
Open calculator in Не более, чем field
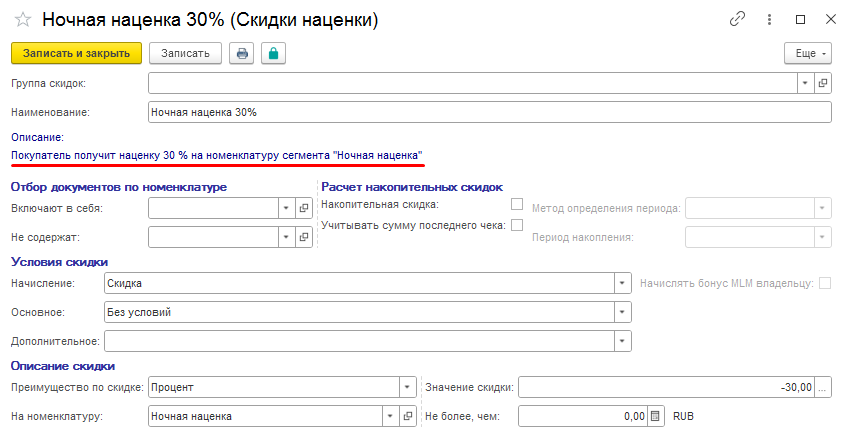[655, 416]
